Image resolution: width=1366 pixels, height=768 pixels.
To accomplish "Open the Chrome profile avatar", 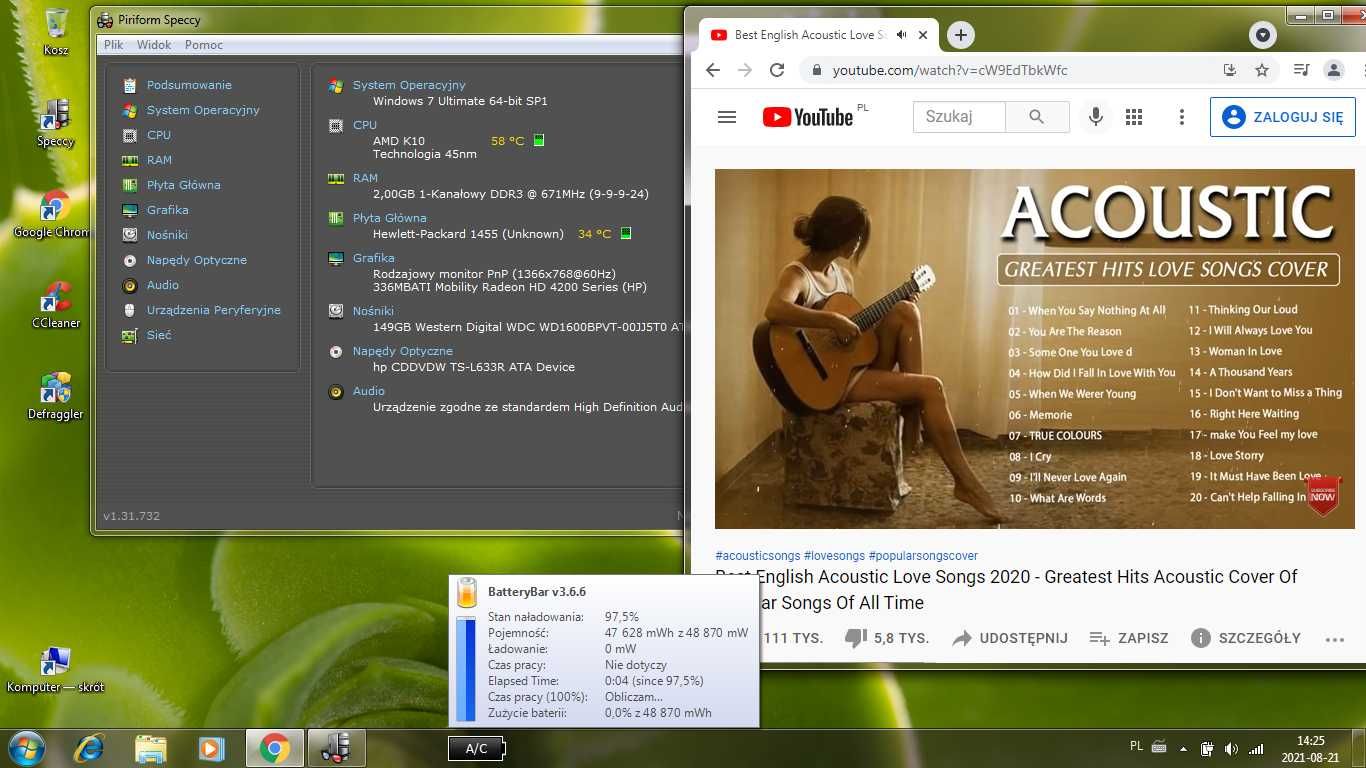I will tap(1333, 70).
